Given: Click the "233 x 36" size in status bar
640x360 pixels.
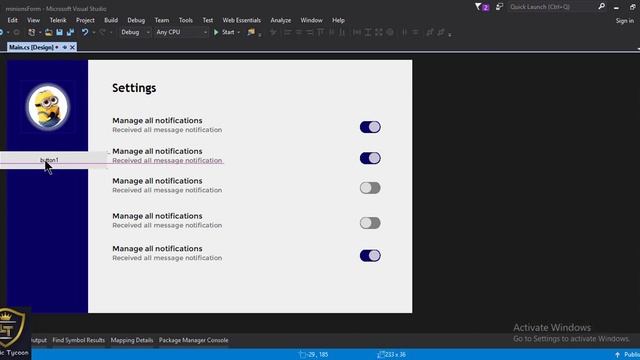Looking at the screenshot, I should pyautogui.click(x=395, y=355).
